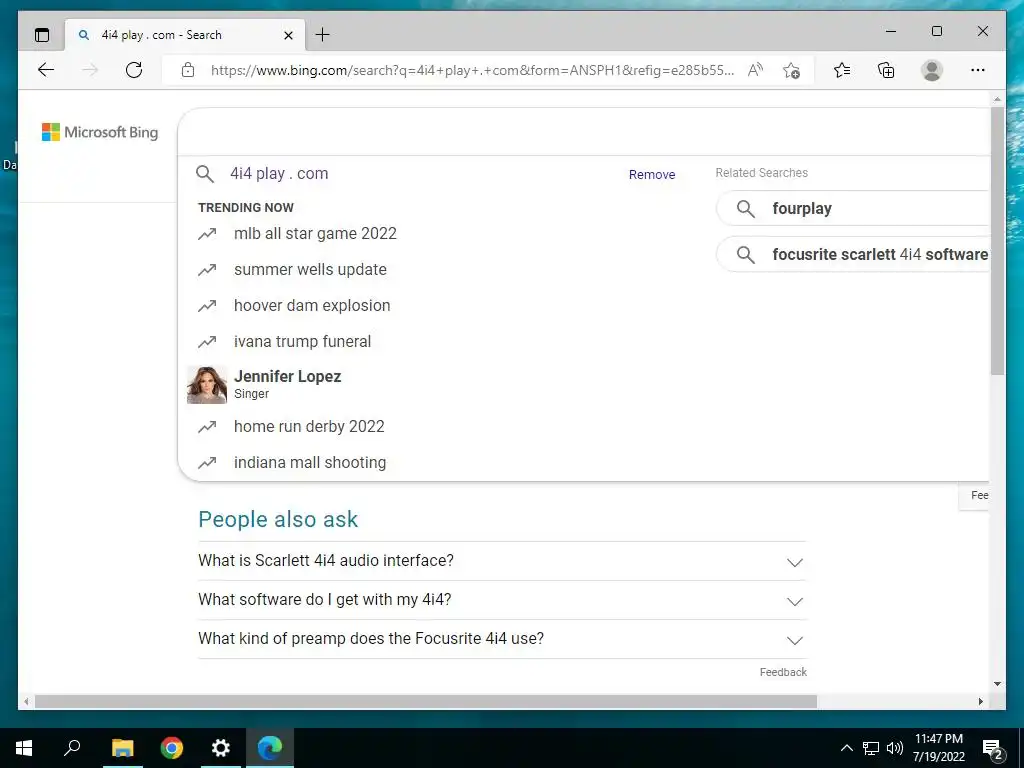Remove the '4i4 play . com' suggestion
This screenshot has width=1024, height=768.
tap(652, 174)
